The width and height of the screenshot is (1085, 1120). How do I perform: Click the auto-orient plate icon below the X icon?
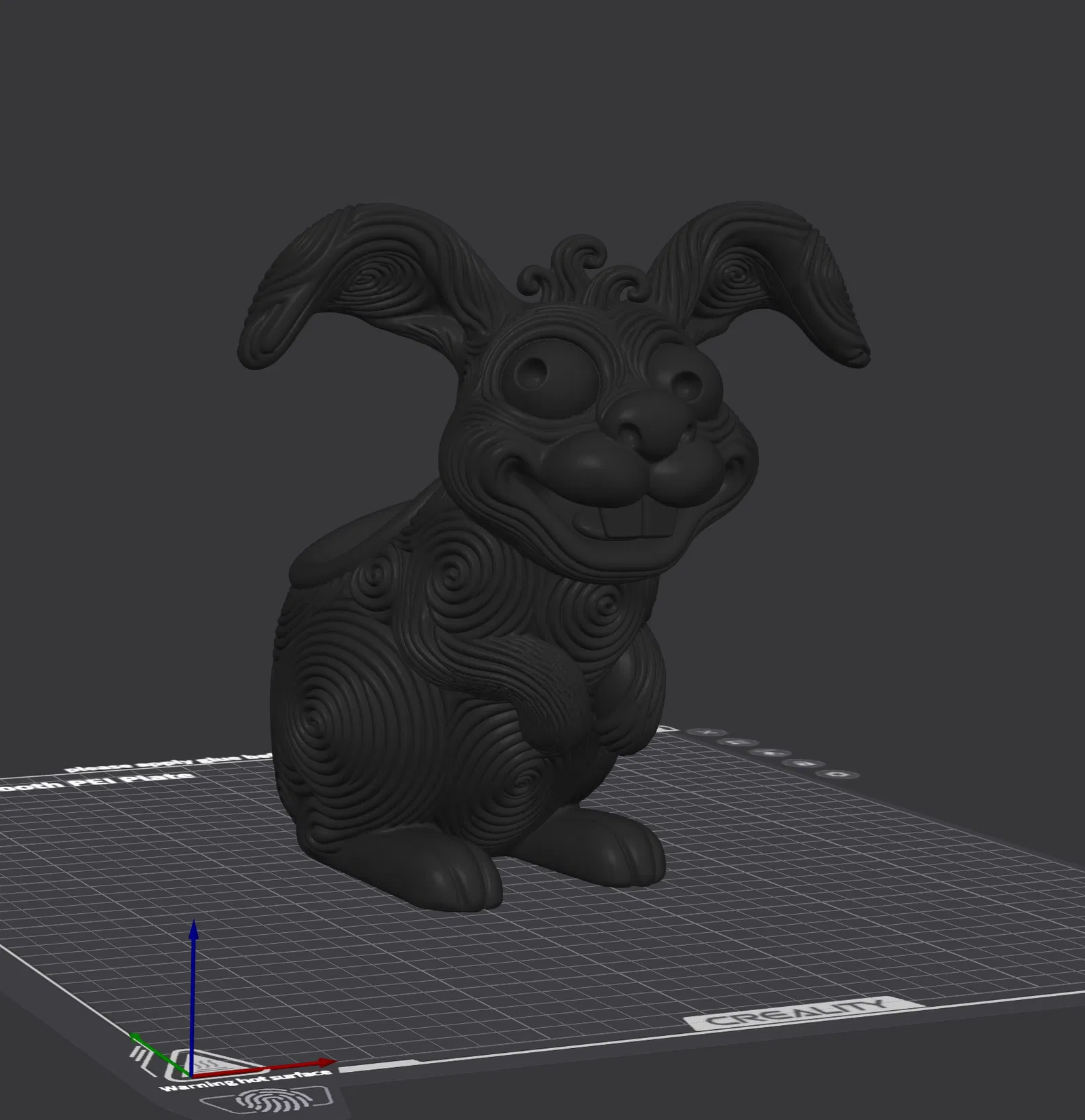(x=739, y=742)
